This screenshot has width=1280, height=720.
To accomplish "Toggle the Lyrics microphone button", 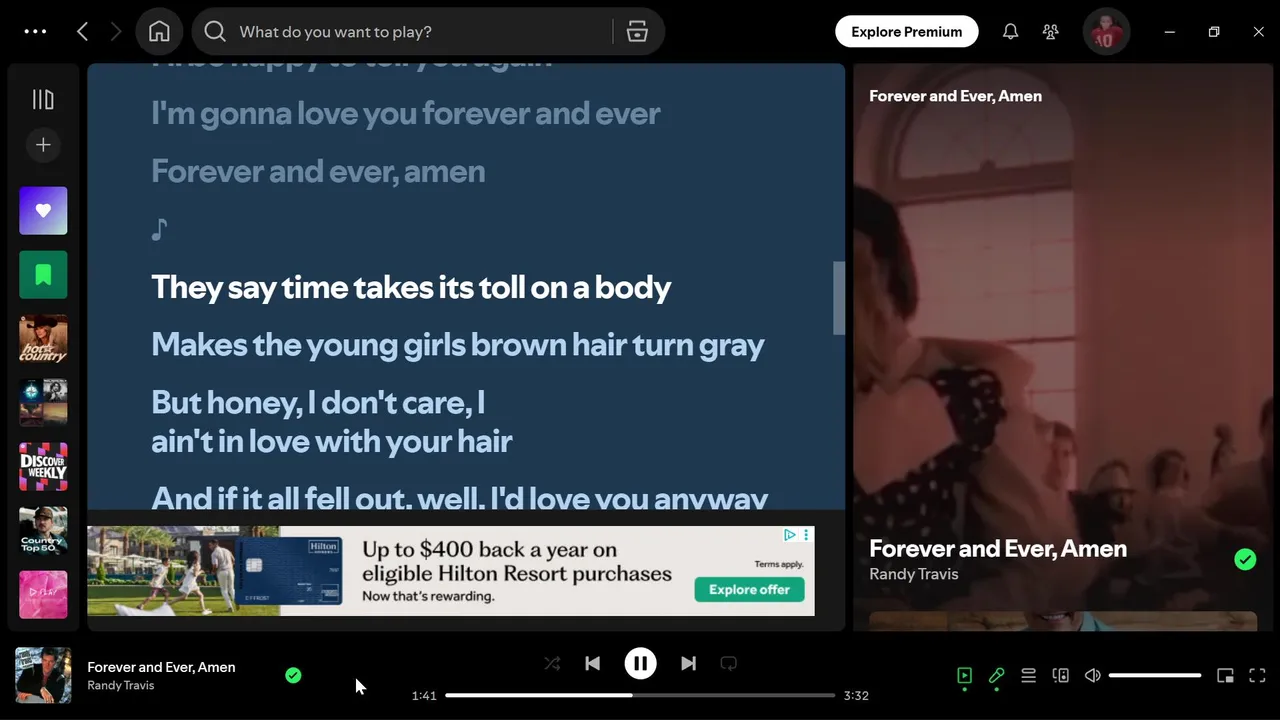I will [996, 676].
